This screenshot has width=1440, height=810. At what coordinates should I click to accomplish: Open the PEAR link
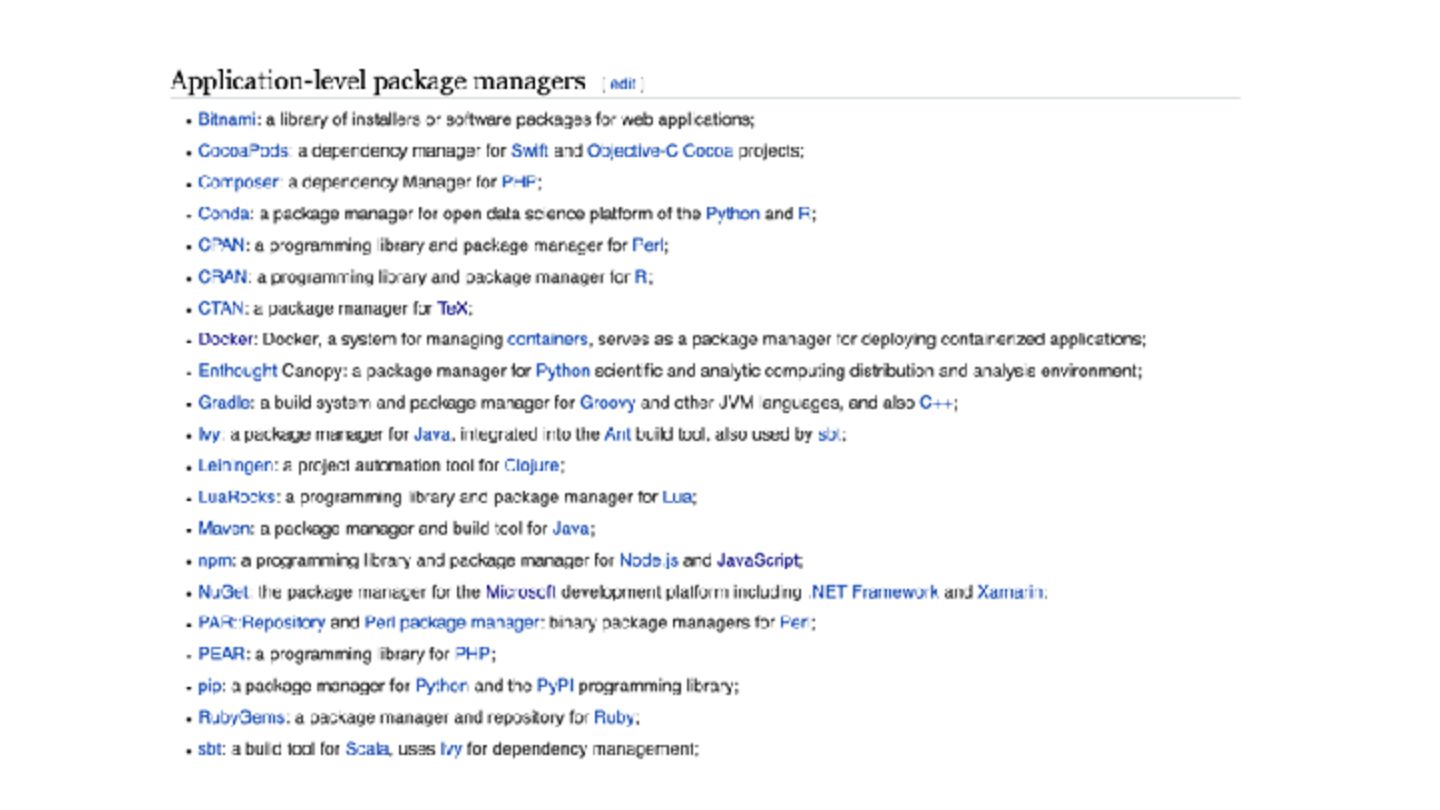coord(222,655)
